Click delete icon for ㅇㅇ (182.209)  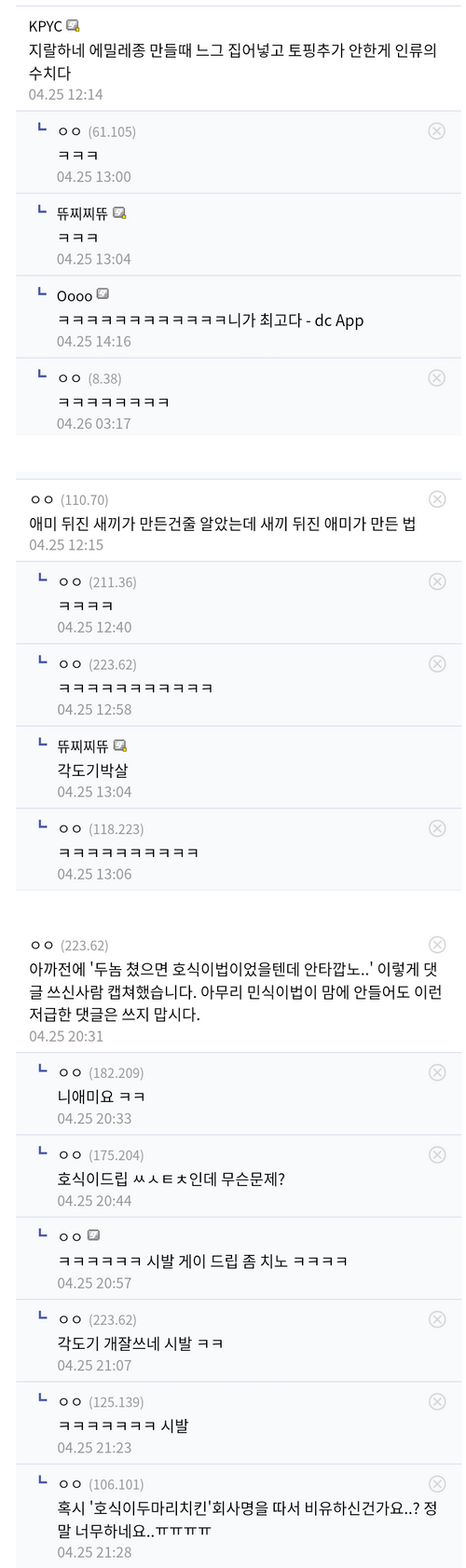tap(436, 1072)
